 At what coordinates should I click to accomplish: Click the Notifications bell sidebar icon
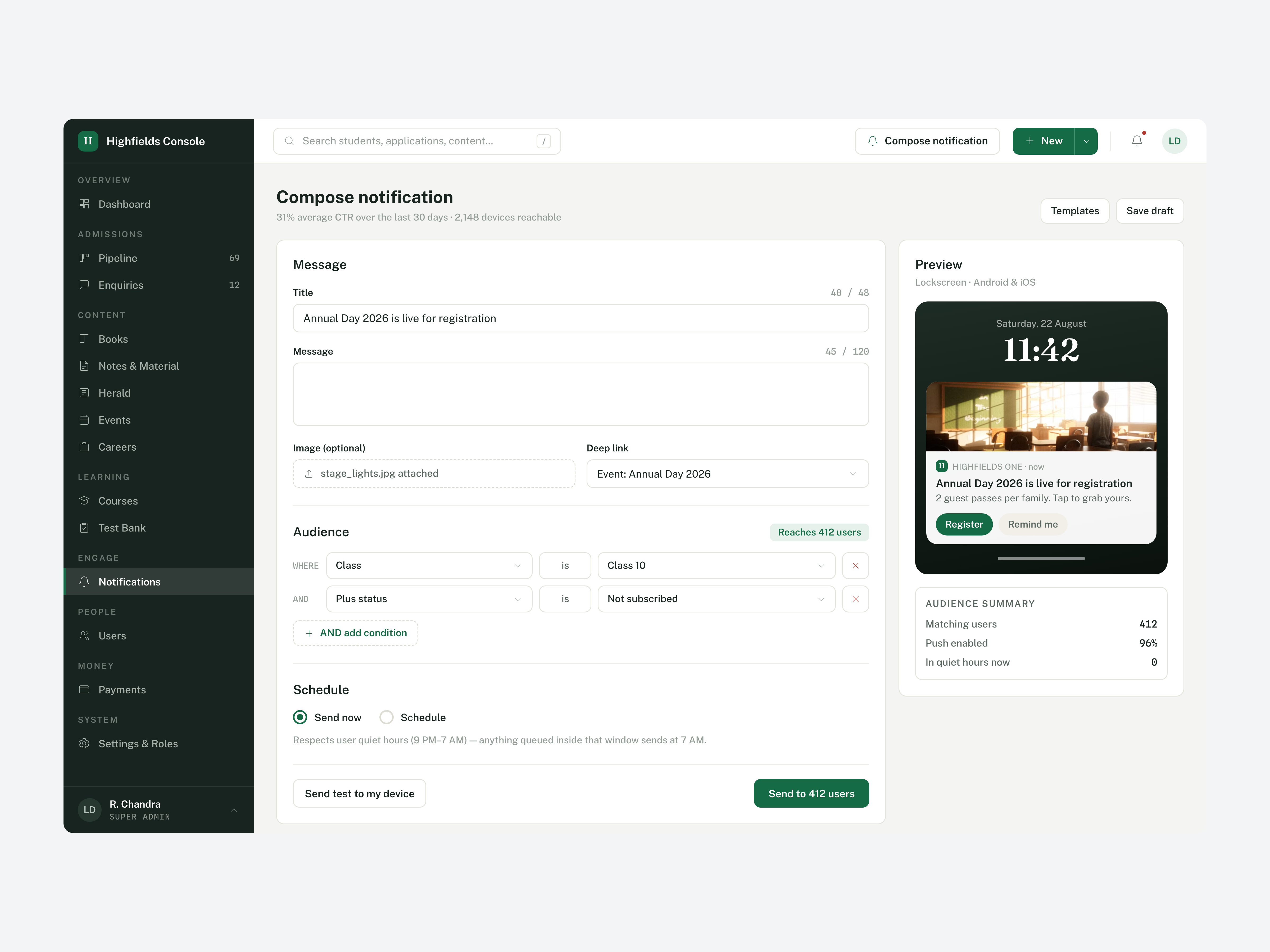(x=84, y=582)
